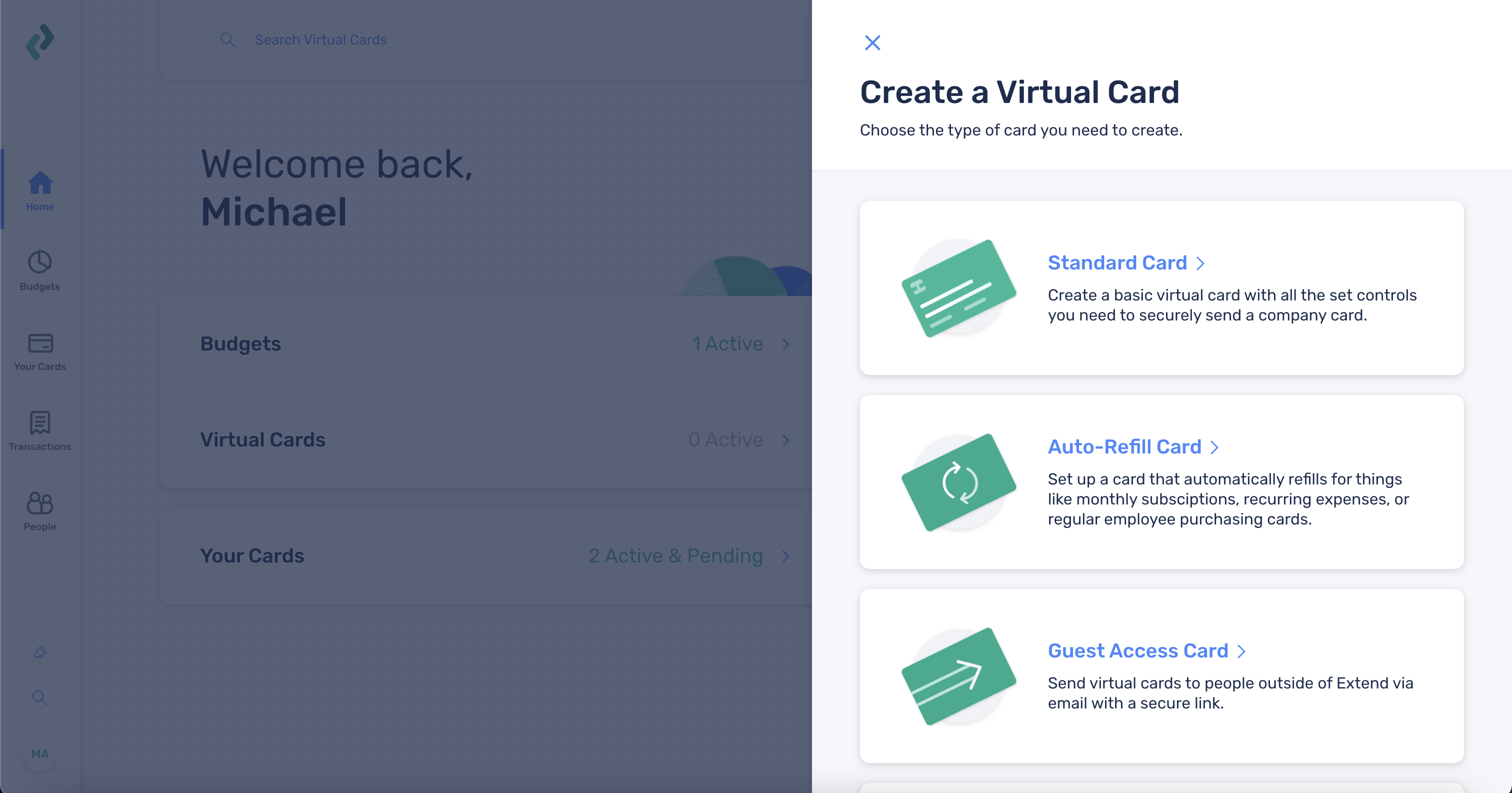Click chevron next to Auto-Refill Card
This screenshot has width=1512, height=793.
(1214, 447)
